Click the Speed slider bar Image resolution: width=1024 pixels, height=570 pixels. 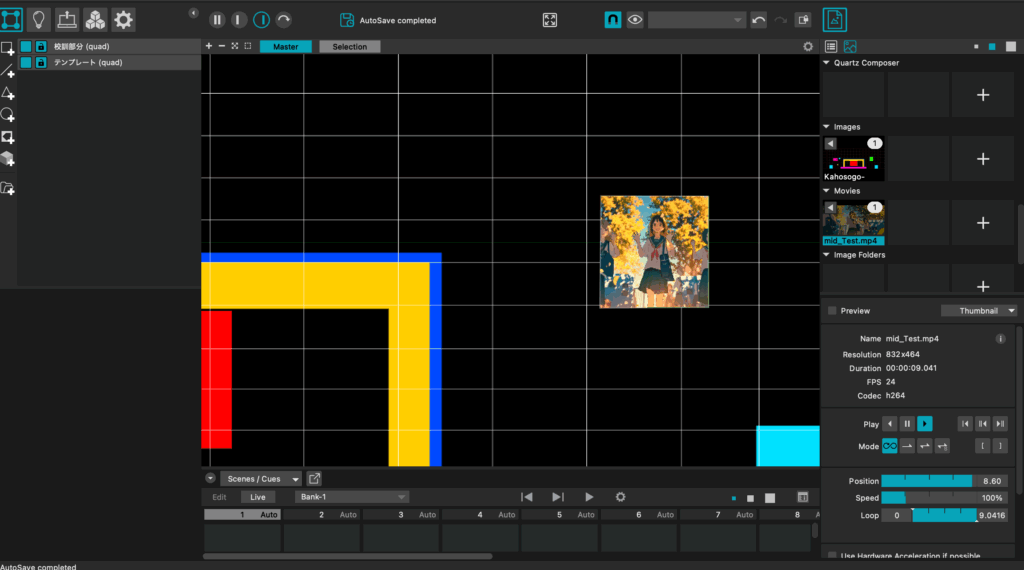(x=943, y=498)
